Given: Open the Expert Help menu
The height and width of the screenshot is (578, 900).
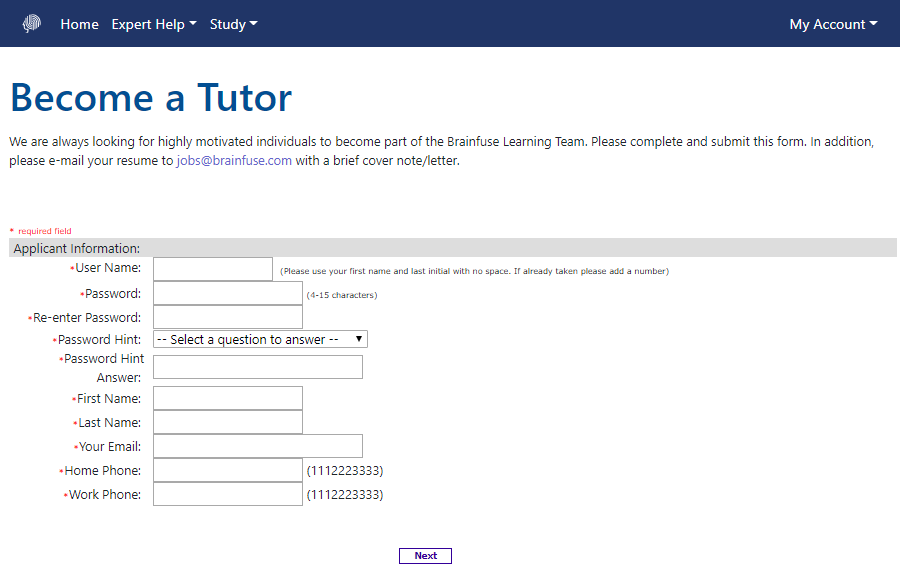Looking at the screenshot, I should click(x=154, y=24).
